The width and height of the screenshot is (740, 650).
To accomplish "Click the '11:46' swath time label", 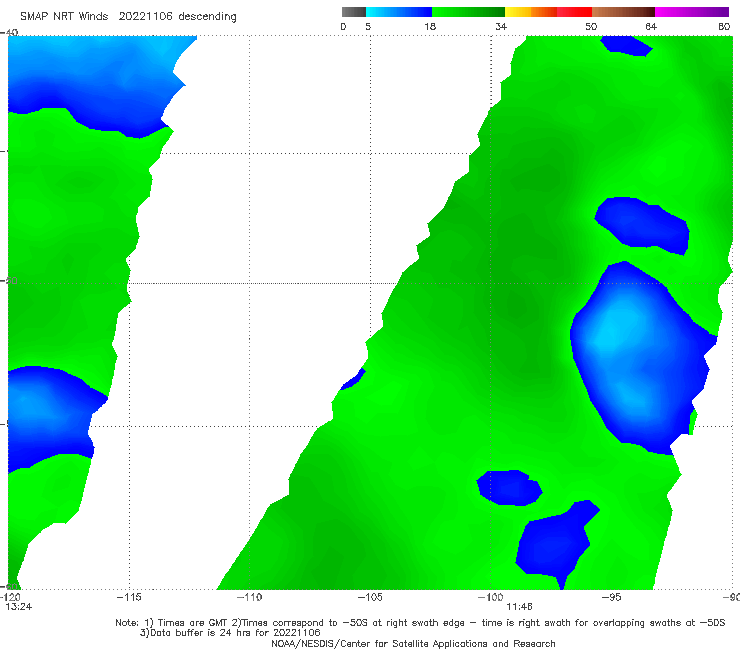I will pos(520,607).
